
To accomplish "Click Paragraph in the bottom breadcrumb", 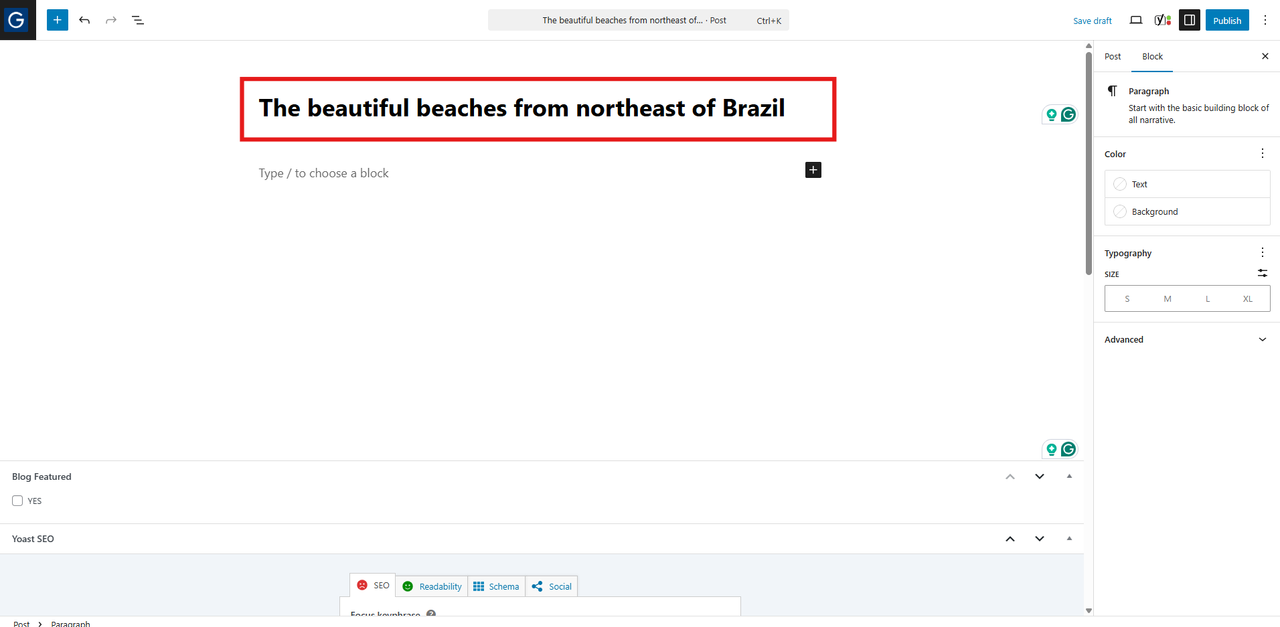I will pyautogui.click(x=71, y=623).
